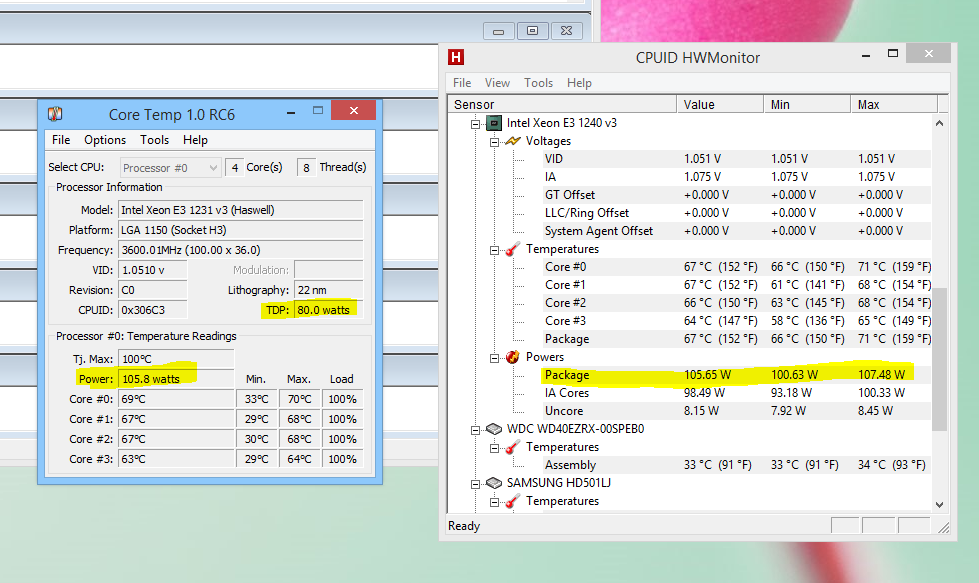The height and width of the screenshot is (583, 979).
Task: Open Core Temp Tools menu
Action: (154, 140)
